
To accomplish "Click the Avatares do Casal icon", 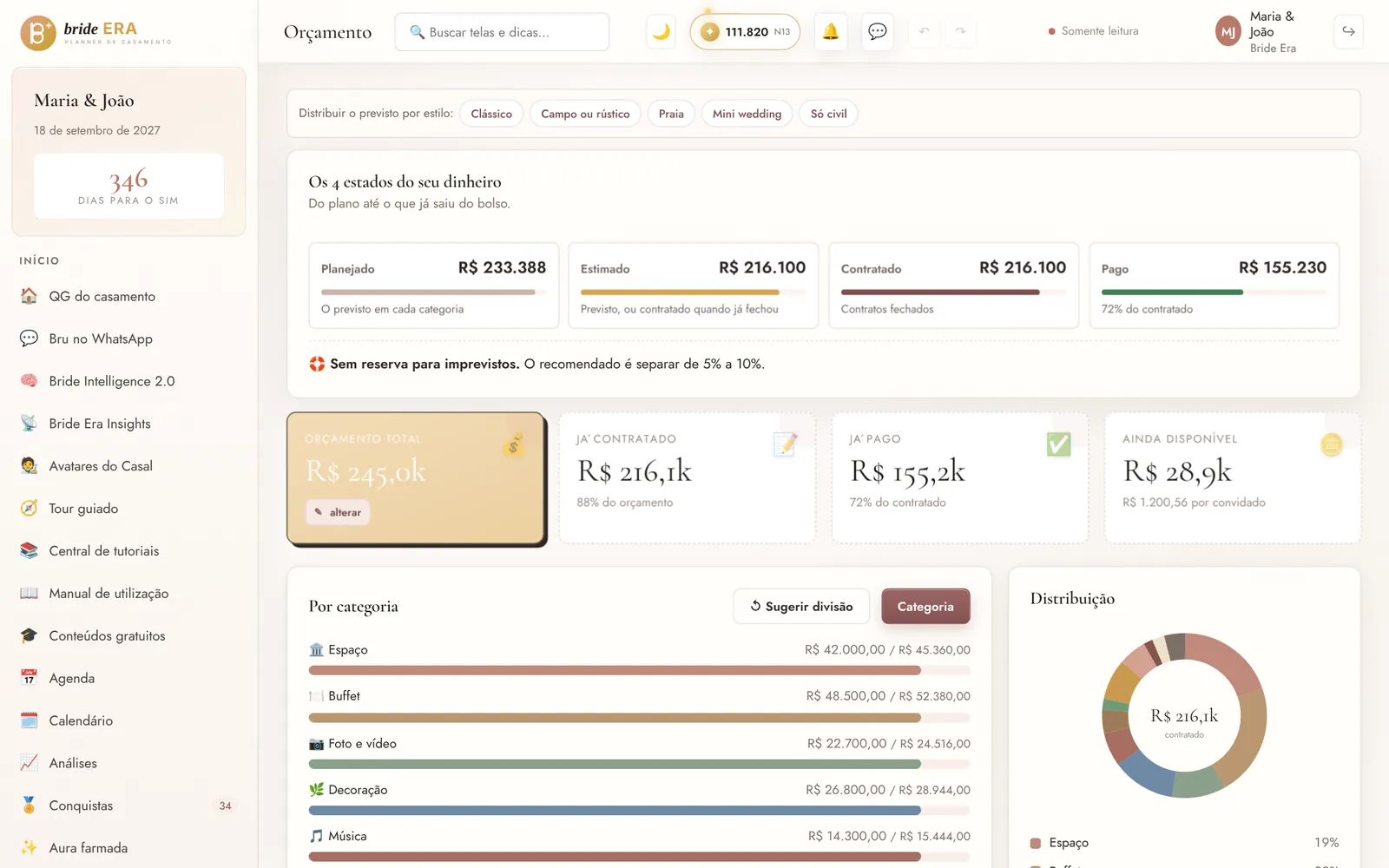I will pos(29,466).
